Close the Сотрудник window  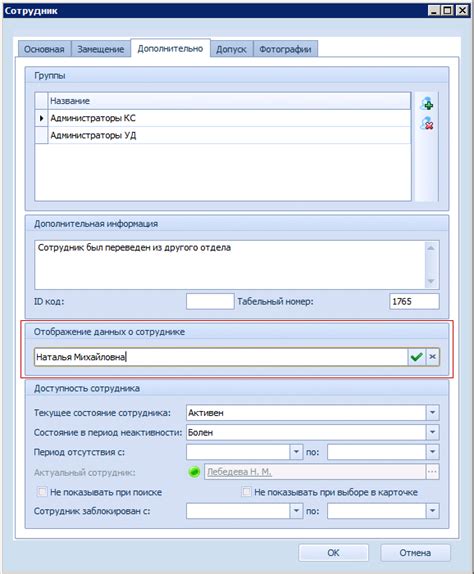point(463,10)
